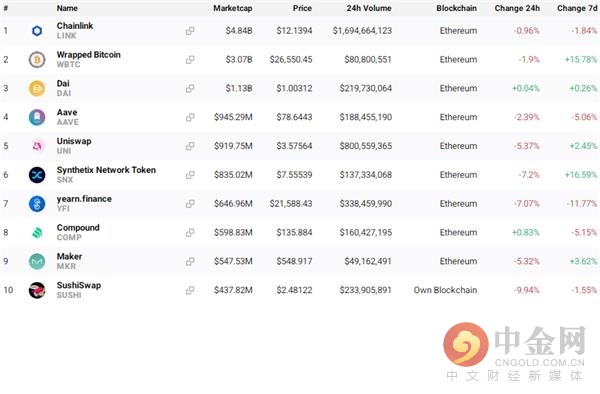Open external link icon for Chainlink row
Viewport: 600px width, 394px height.
pyautogui.click(x=190, y=31)
